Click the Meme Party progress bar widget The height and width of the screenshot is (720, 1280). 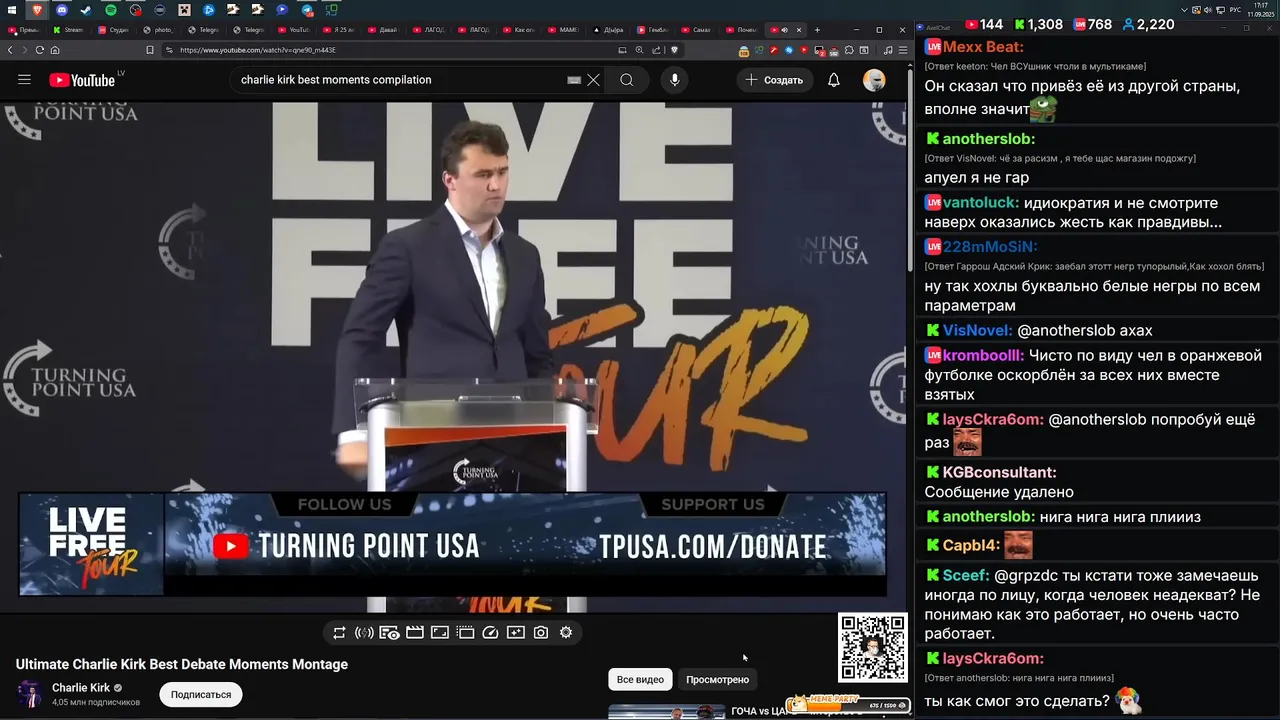pos(848,704)
